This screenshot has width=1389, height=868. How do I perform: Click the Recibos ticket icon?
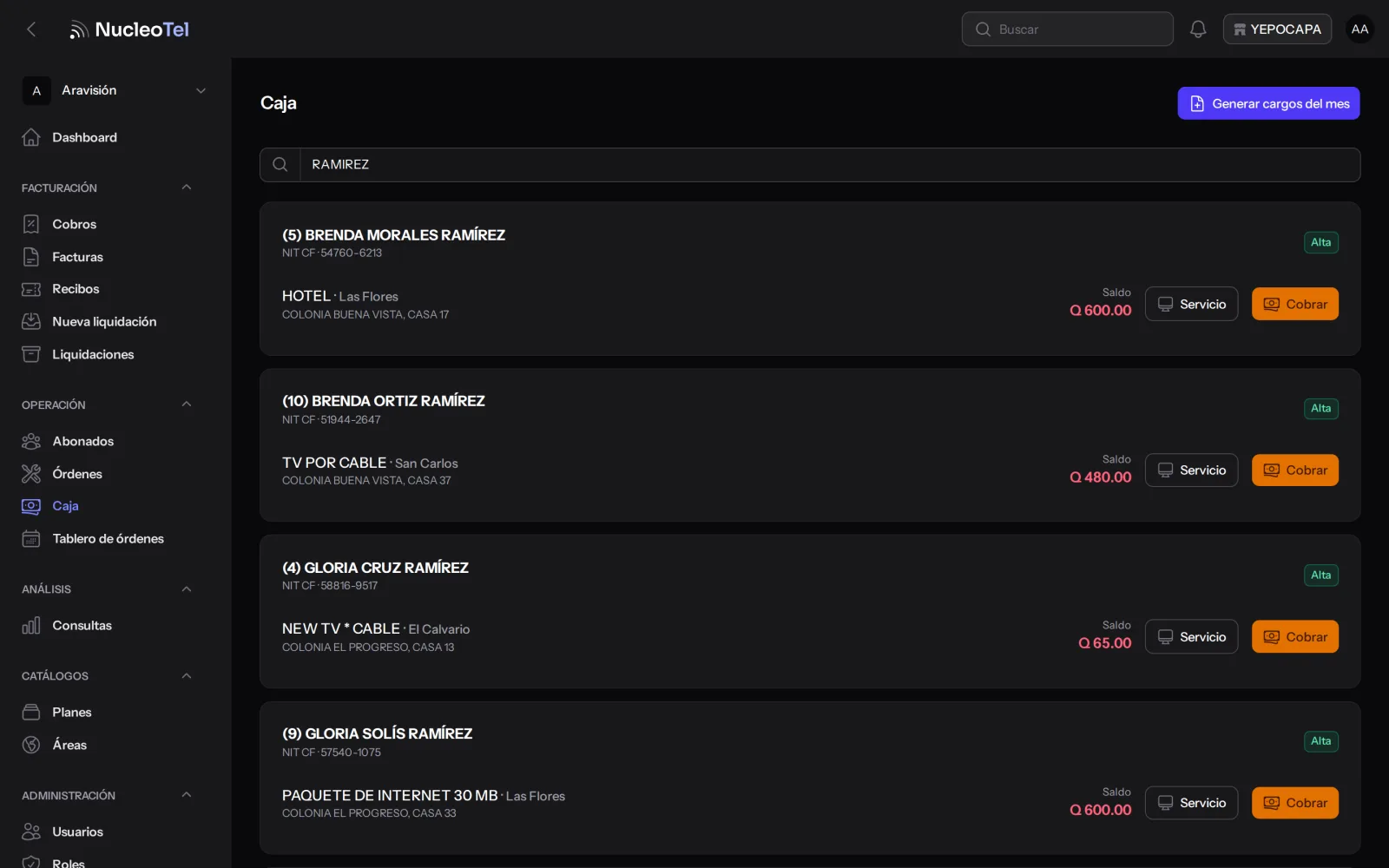[x=31, y=289]
